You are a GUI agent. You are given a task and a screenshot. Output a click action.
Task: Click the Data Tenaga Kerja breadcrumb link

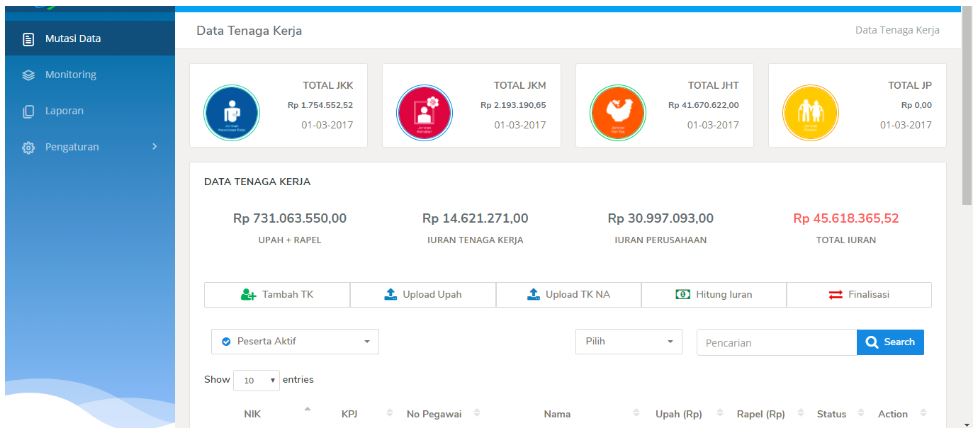pyautogui.click(x=897, y=30)
